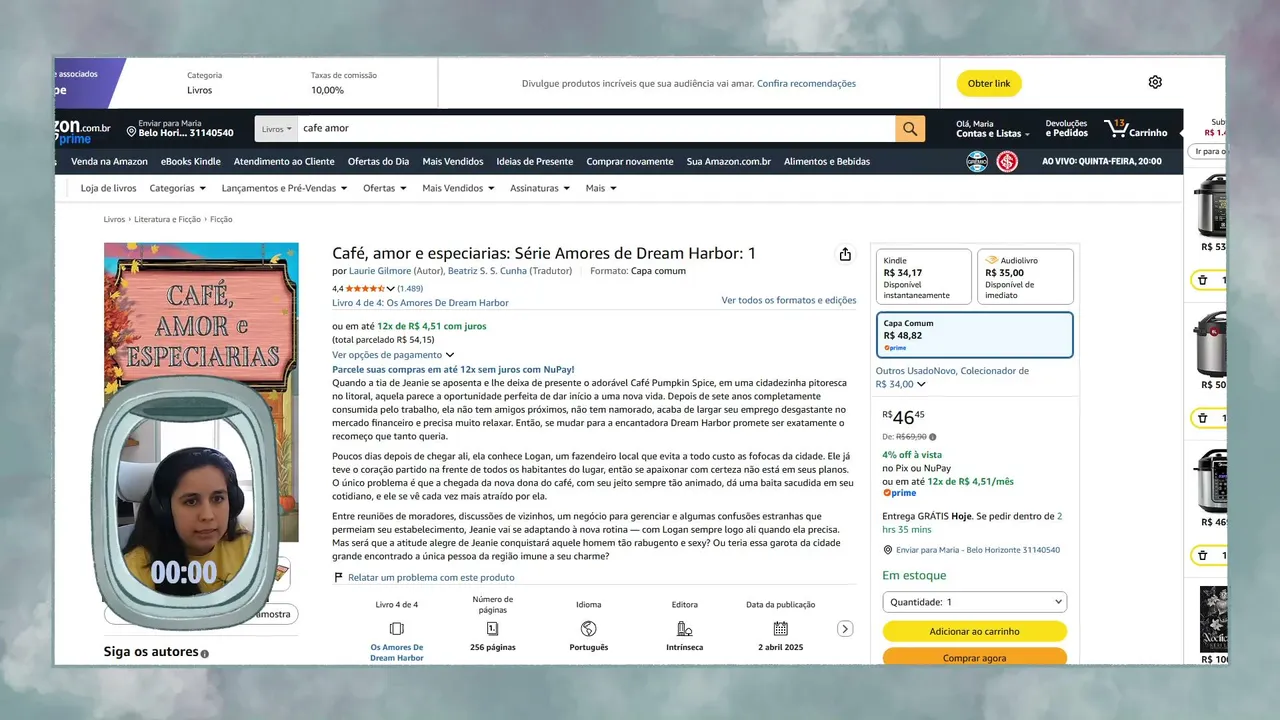Open Ideias de Presente
This screenshot has height=720, width=1280.
point(535,161)
